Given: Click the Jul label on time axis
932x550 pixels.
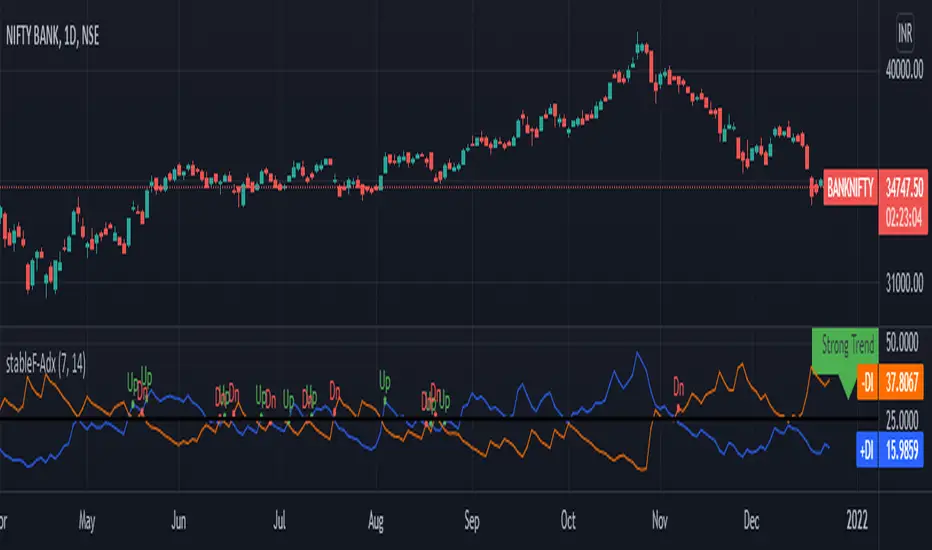Looking at the screenshot, I should [279, 521].
